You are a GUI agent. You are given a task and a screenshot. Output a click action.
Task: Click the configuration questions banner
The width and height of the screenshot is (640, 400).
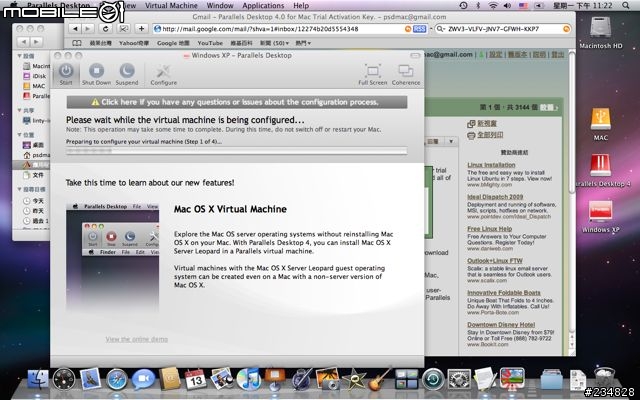coord(237,102)
